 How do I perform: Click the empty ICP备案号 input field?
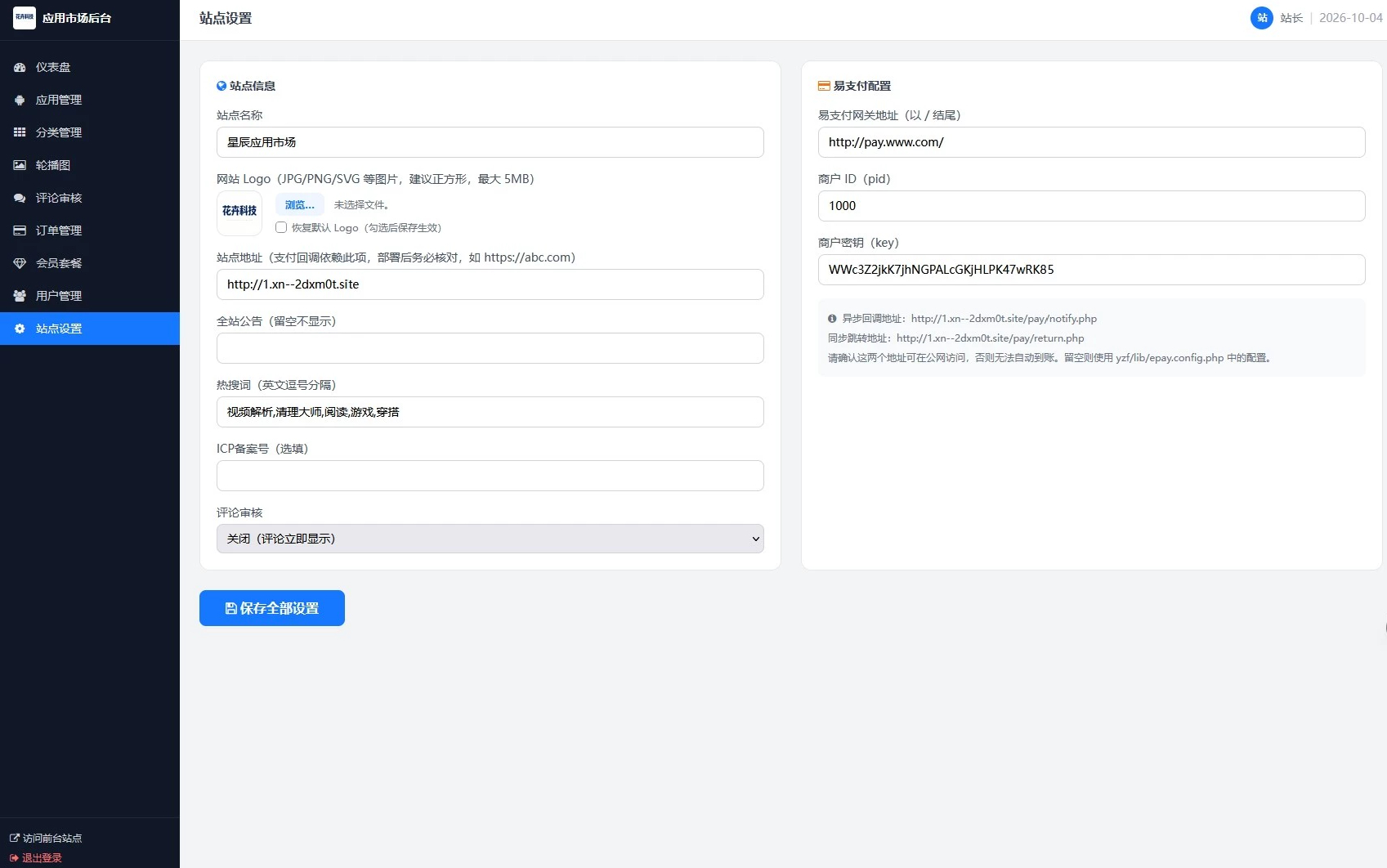point(490,476)
